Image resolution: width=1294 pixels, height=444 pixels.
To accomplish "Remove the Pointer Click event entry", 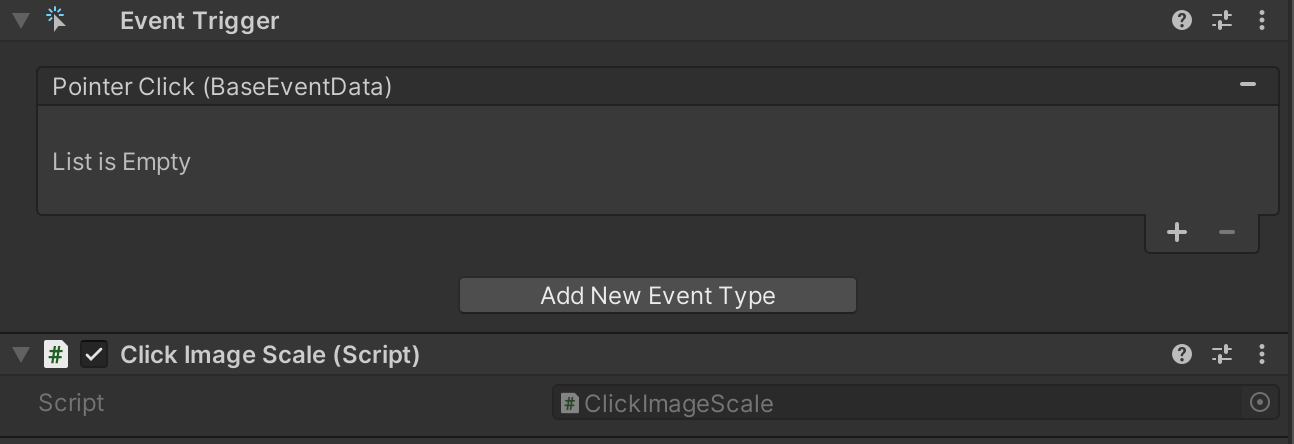I will [1247, 86].
